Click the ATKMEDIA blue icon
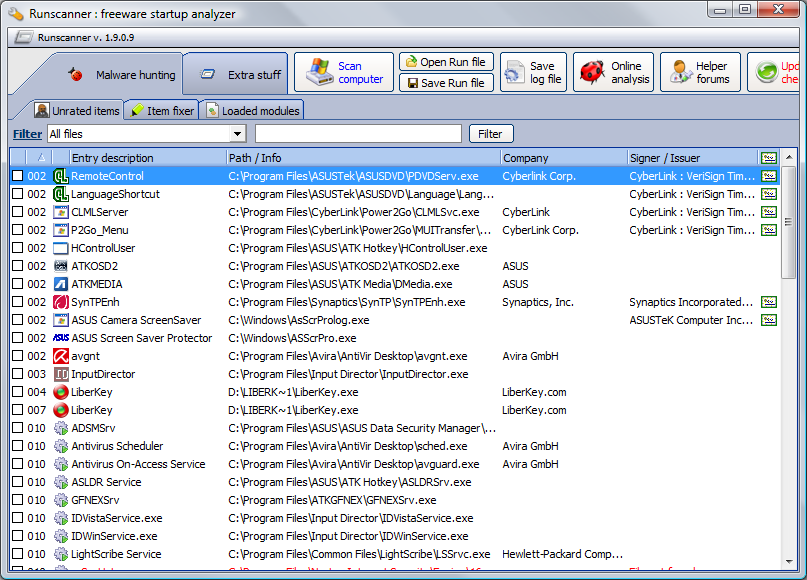This screenshot has width=807, height=580. (x=61, y=284)
